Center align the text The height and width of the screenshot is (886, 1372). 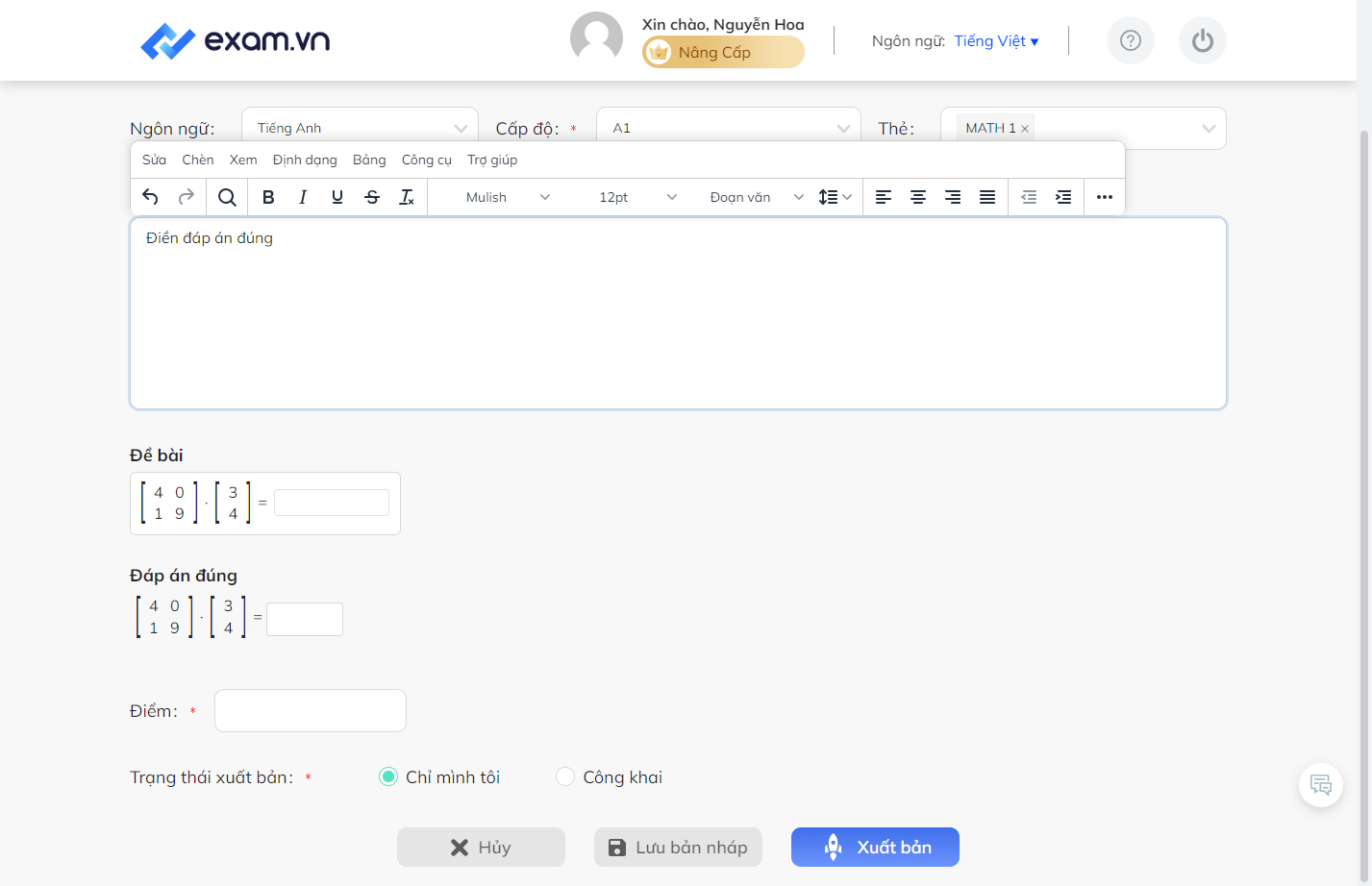tap(918, 197)
